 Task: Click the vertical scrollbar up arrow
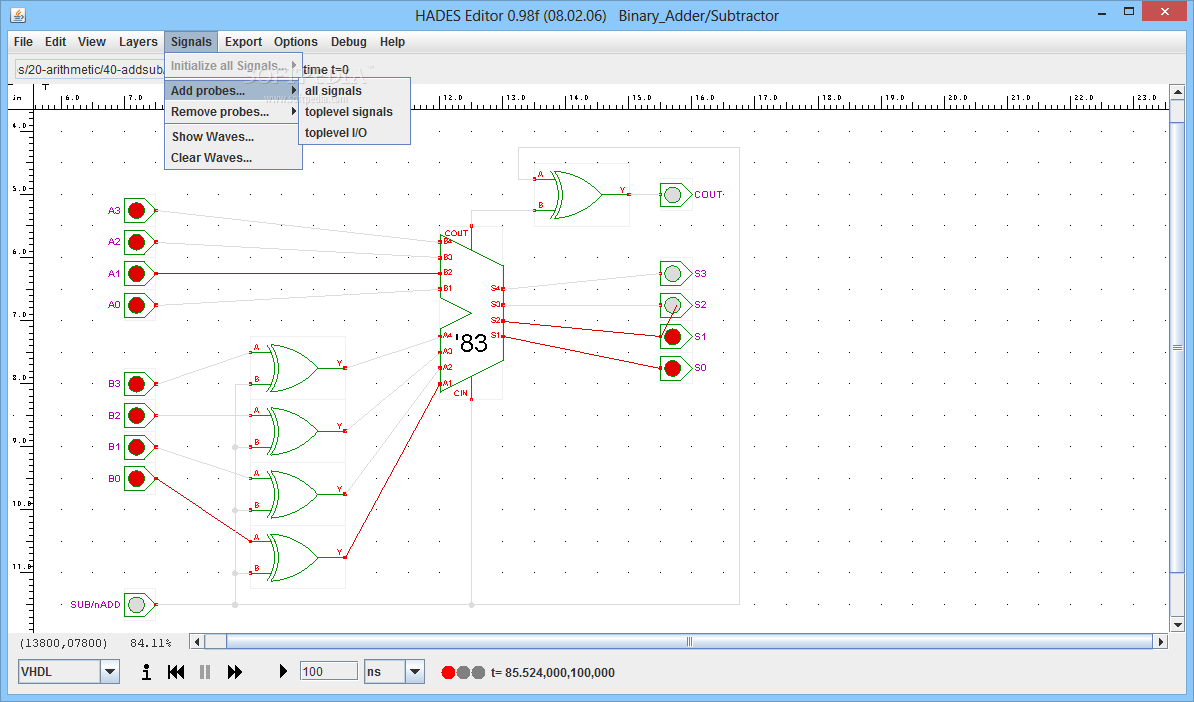coord(1177,92)
